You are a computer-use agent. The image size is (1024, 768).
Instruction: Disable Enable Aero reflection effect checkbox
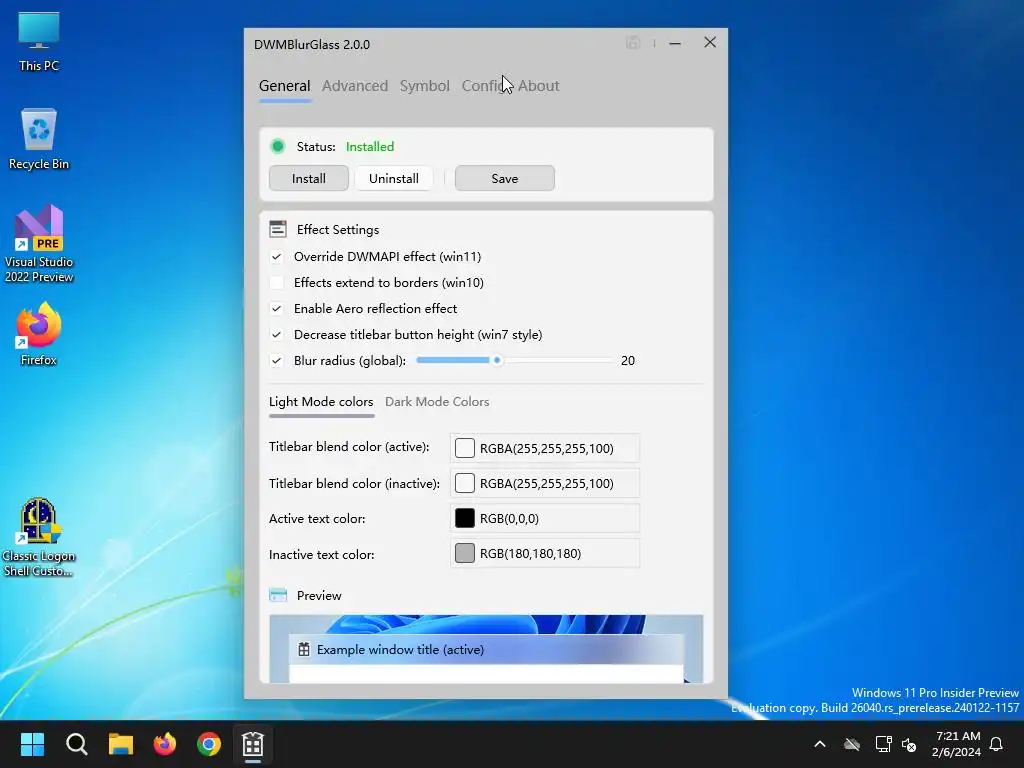276,309
